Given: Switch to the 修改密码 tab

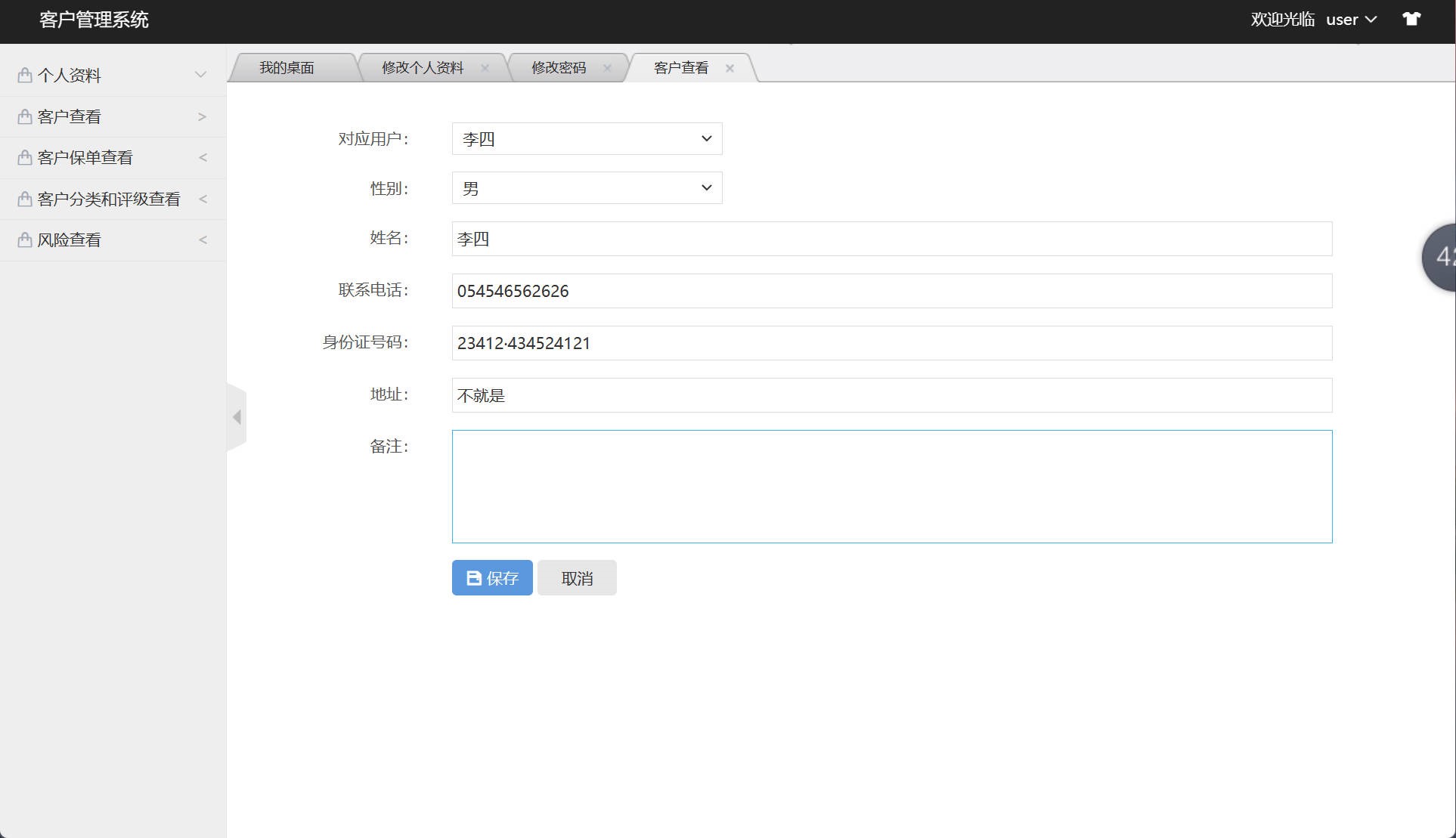Looking at the screenshot, I should (x=559, y=67).
